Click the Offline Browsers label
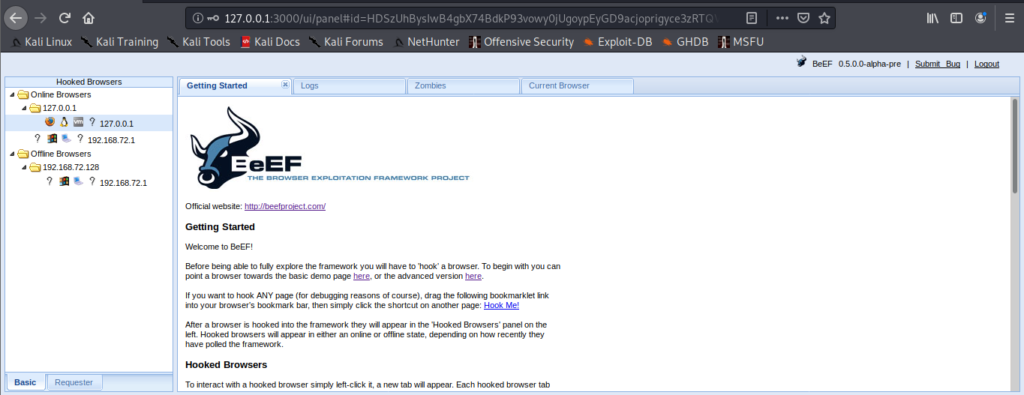The width and height of the screenshot is (1024, 395). [61, 154]
